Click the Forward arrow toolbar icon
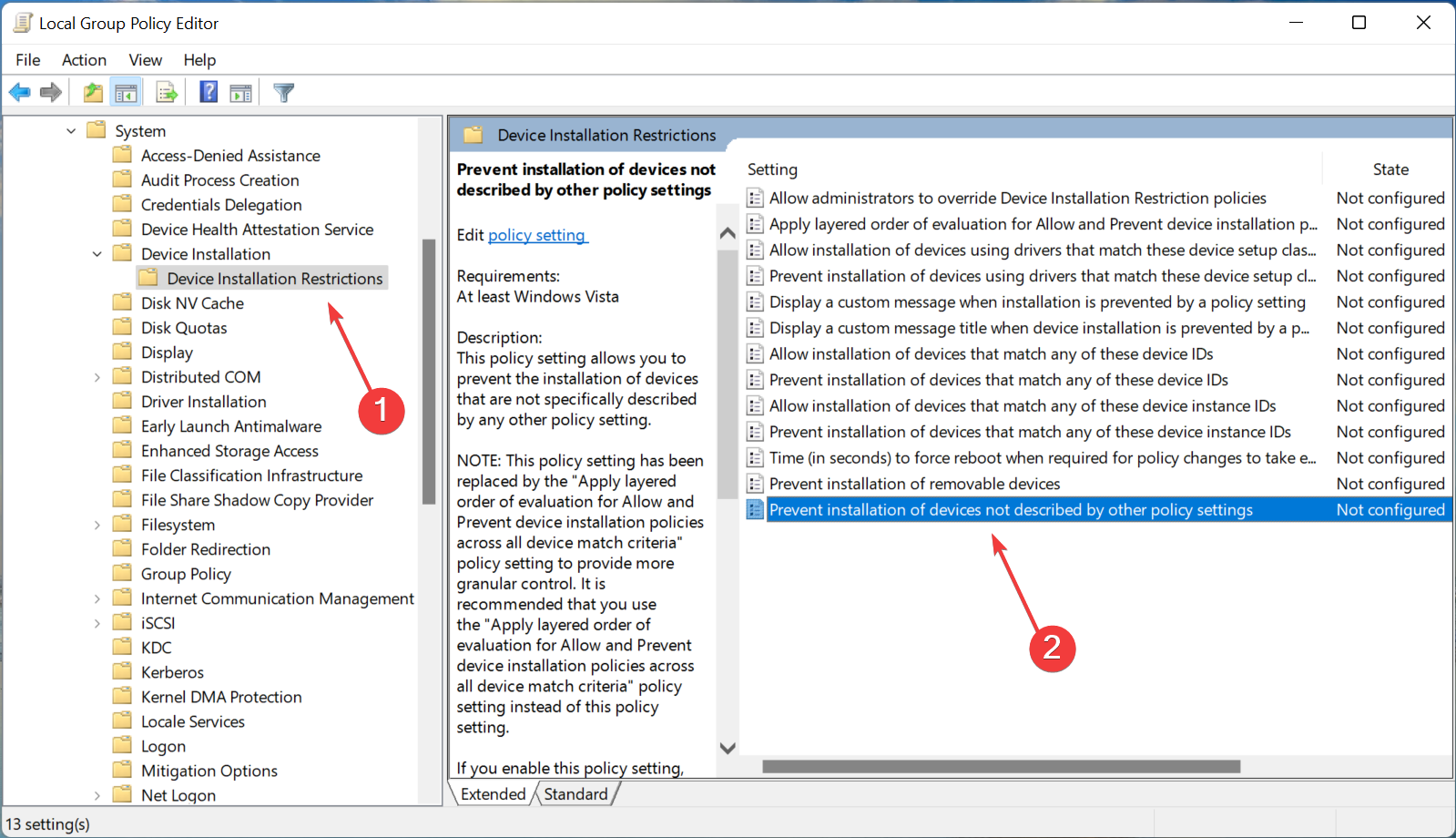1456x838 pixels. (51, 92)
